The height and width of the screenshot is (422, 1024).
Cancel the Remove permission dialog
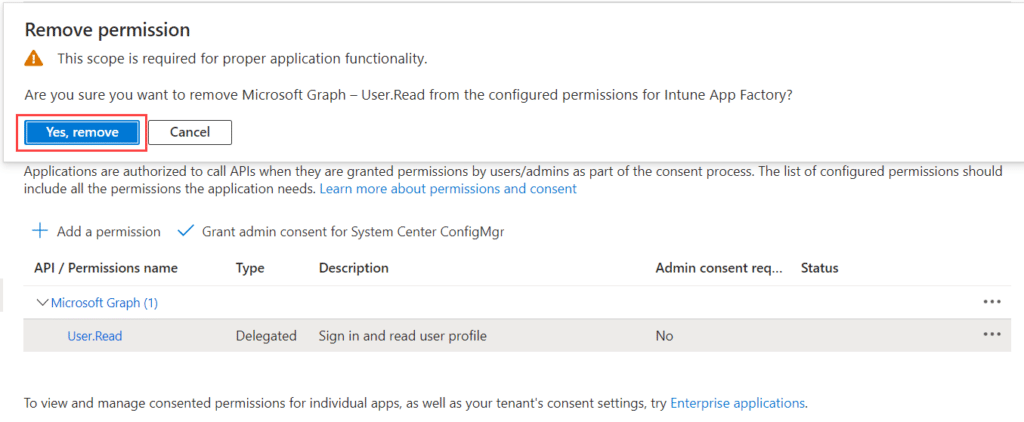(190, 132)
